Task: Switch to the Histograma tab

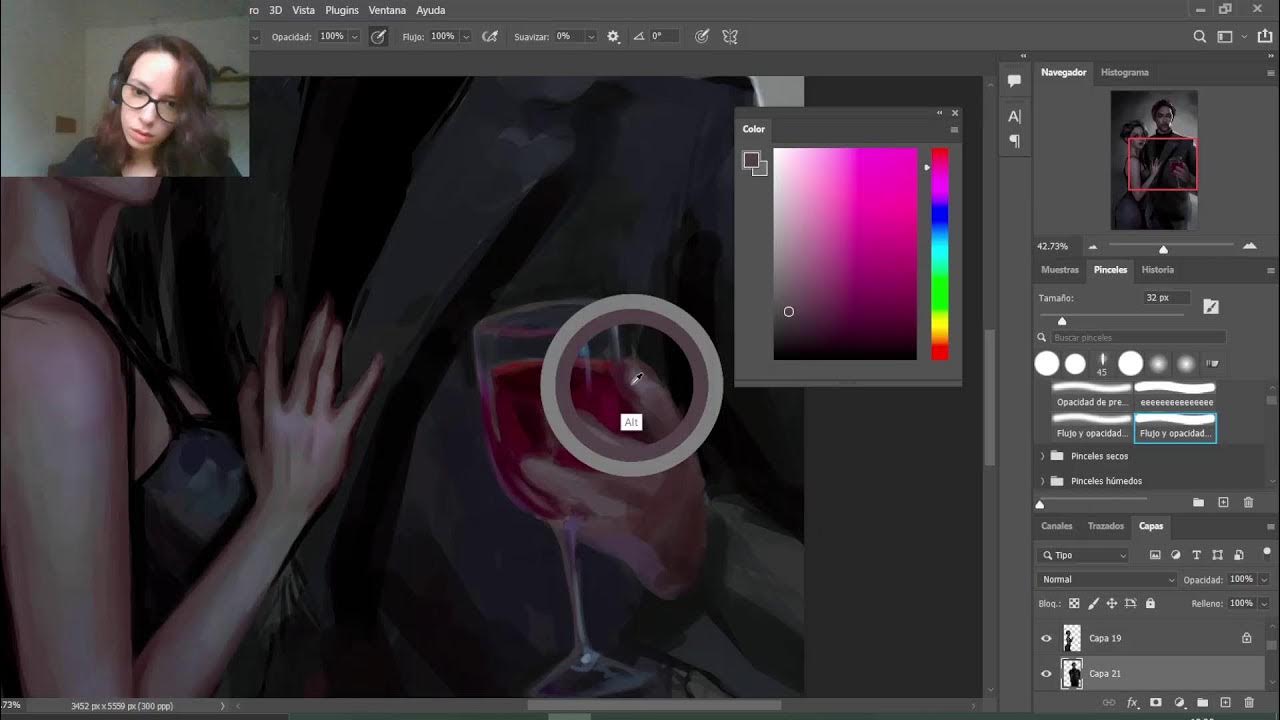Action: pyautogui.click(x=1124, y=72)
